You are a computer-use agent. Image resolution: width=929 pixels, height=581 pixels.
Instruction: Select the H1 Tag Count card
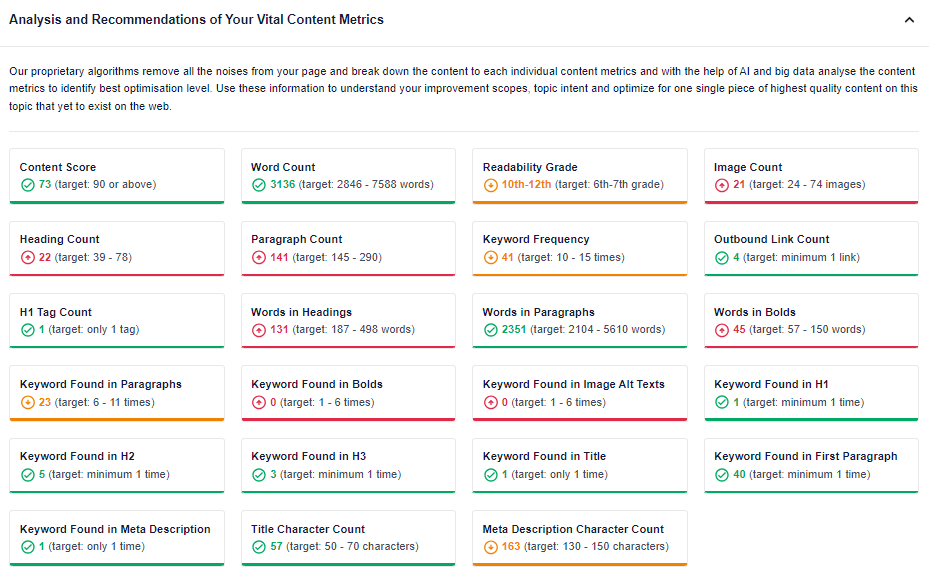[x=117, y=321]
